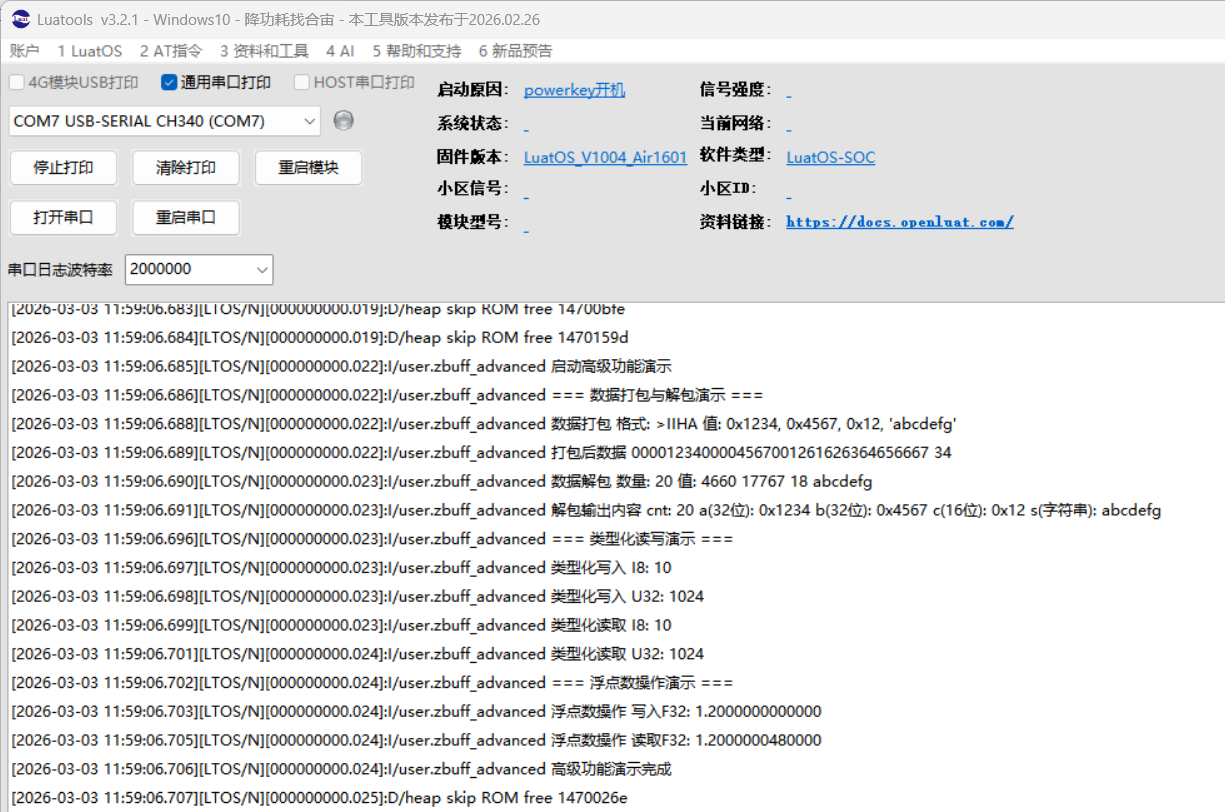The width and height of the screenshot is (1225, 812).
Task: Click the 串口日志波特率 label
Action: pyautogui.click(x=60, y=270)
